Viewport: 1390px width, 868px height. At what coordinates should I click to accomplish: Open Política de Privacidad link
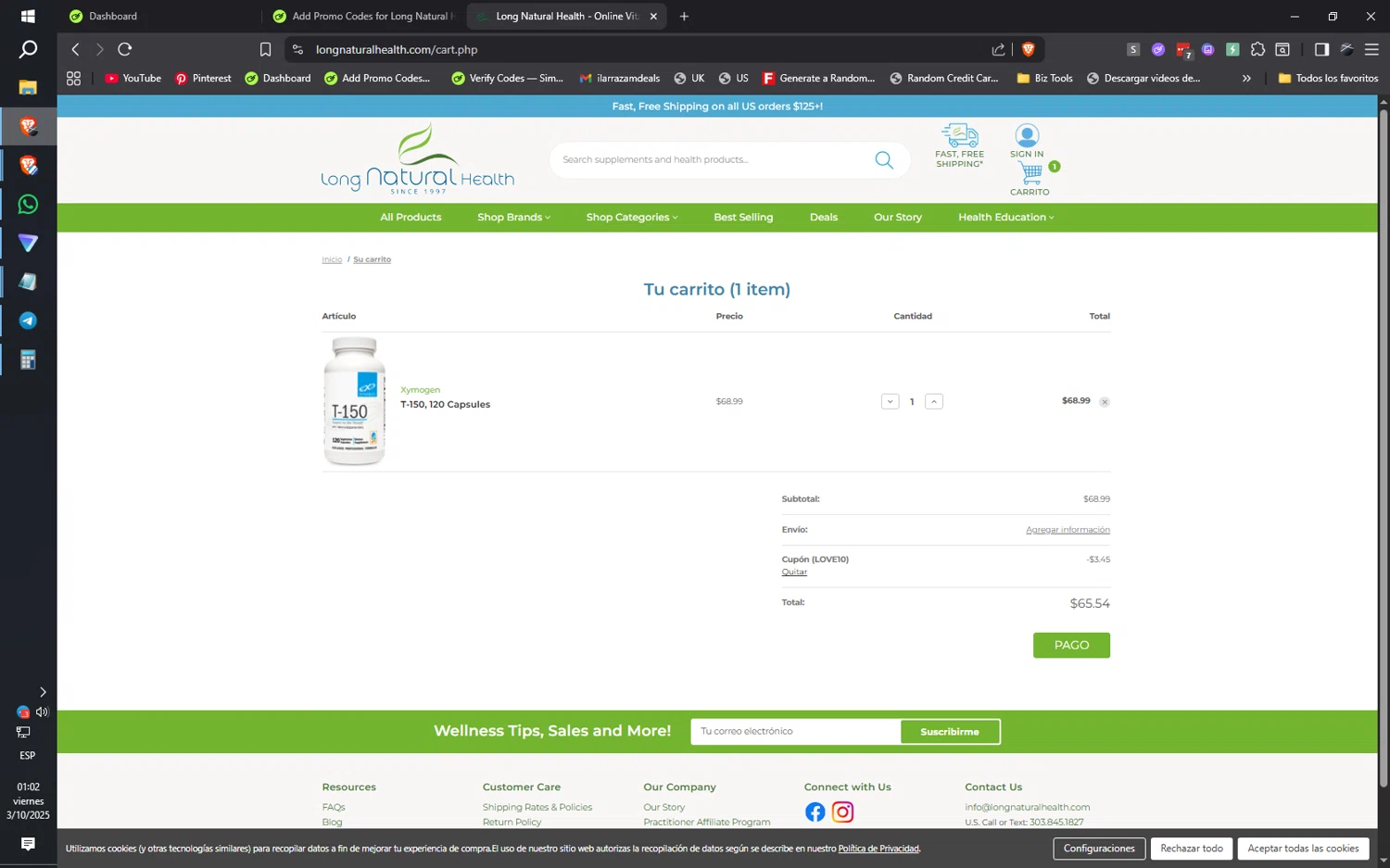[878, 849]
